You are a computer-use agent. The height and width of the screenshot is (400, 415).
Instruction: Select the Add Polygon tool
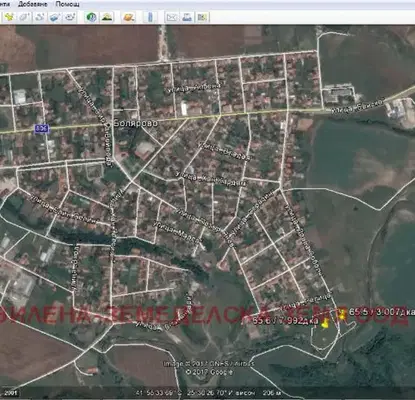[x=24, y=17]
